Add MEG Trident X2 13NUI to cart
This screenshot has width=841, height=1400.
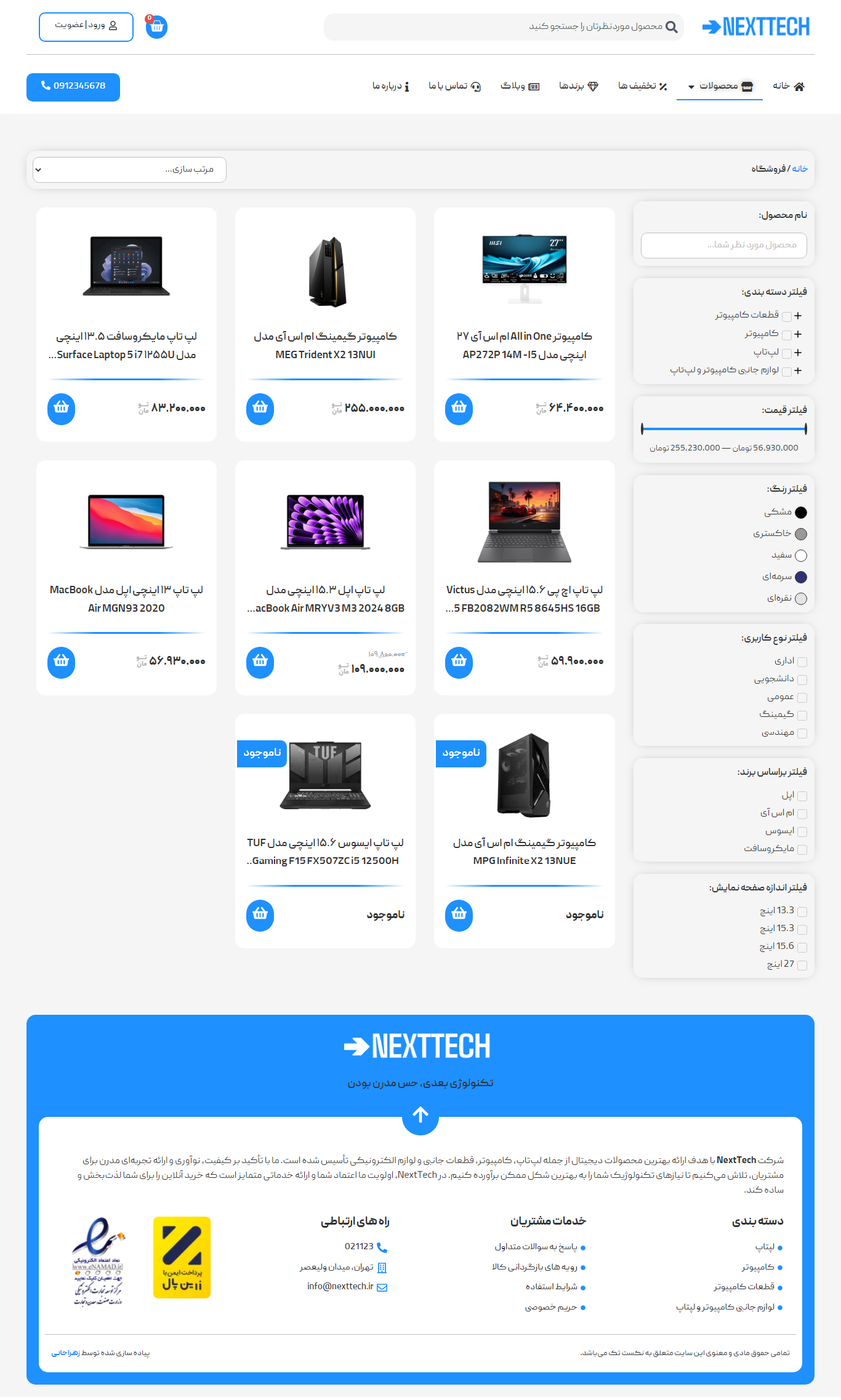point(260,409)
